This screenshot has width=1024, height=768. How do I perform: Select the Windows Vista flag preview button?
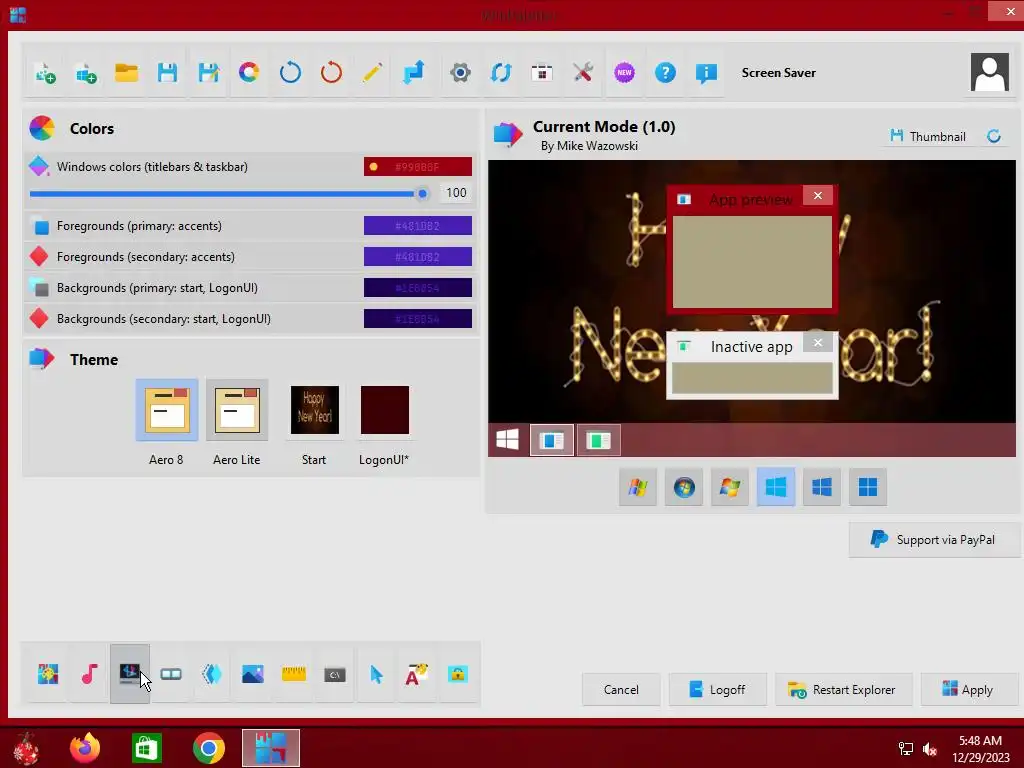(729, 487)
